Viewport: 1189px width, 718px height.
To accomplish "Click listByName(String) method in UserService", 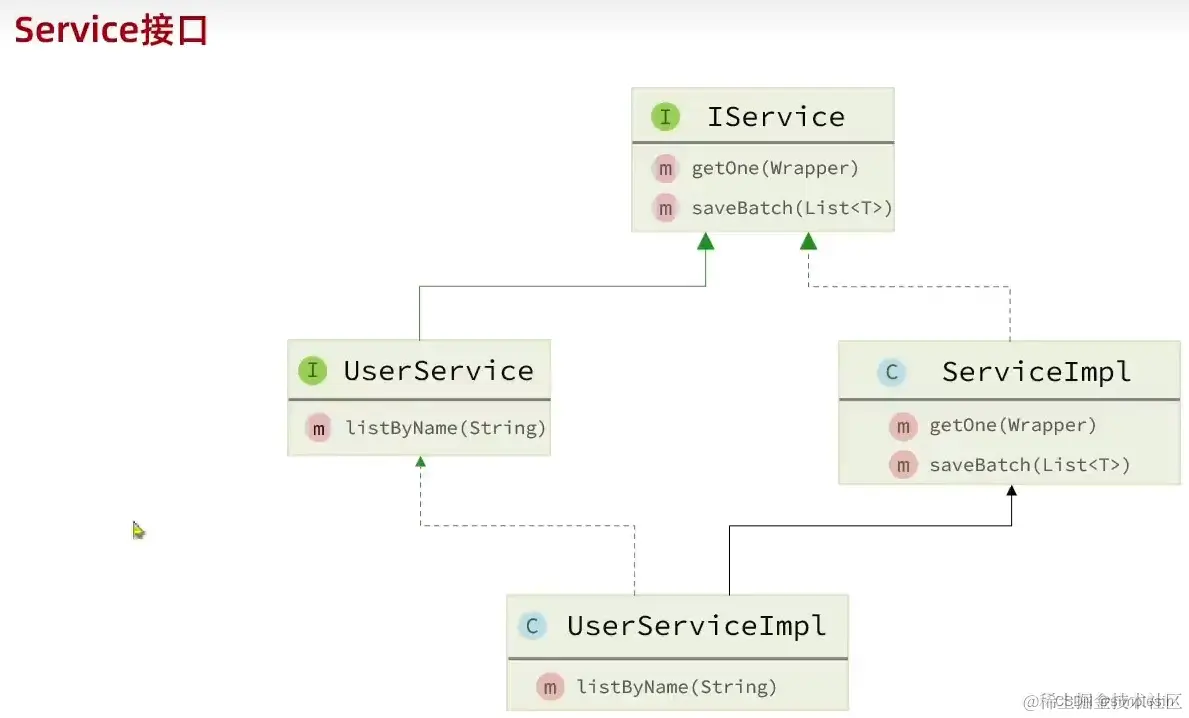I will [446, 428].
